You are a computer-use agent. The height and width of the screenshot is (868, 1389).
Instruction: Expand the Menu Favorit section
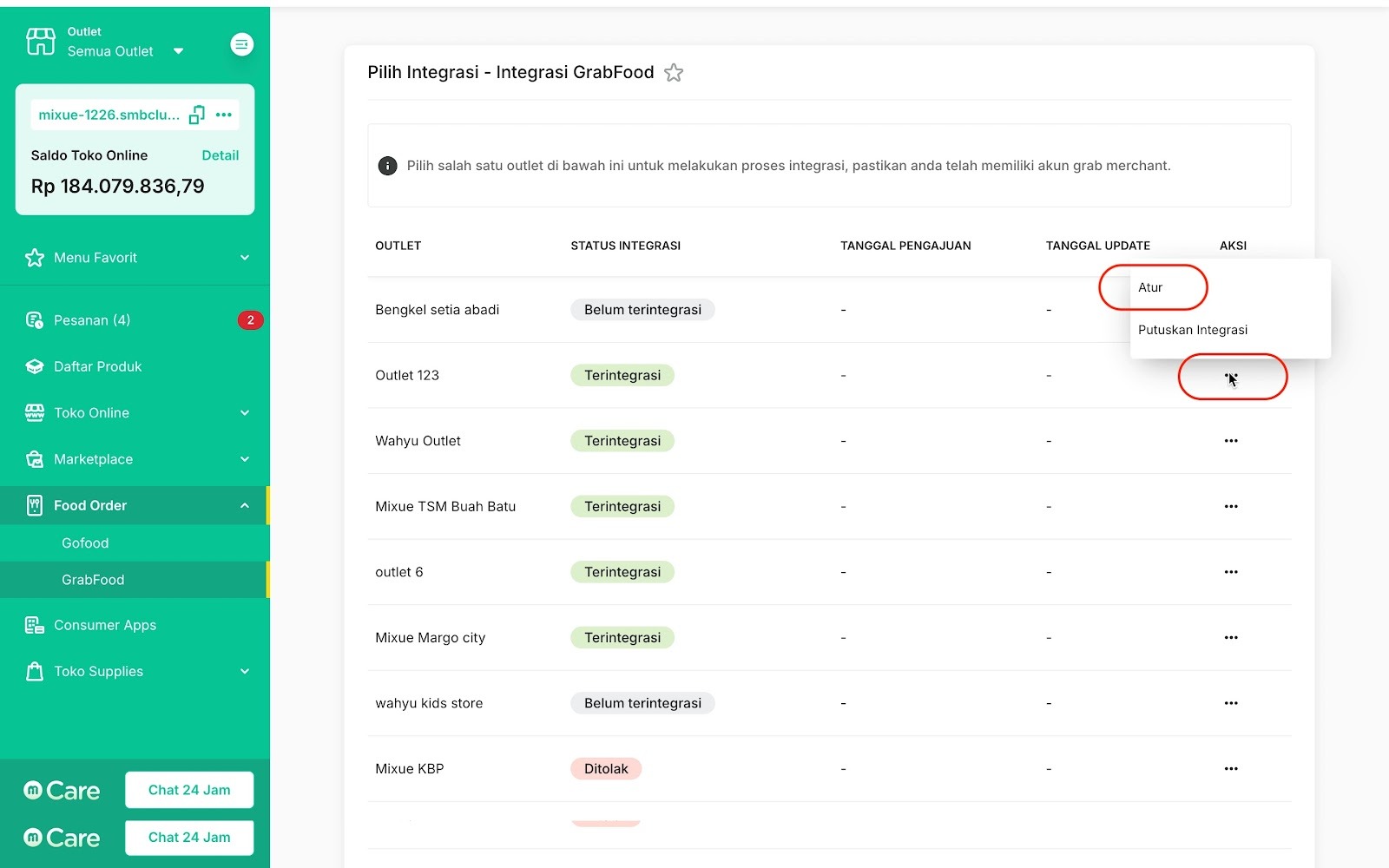pos(245,258)
